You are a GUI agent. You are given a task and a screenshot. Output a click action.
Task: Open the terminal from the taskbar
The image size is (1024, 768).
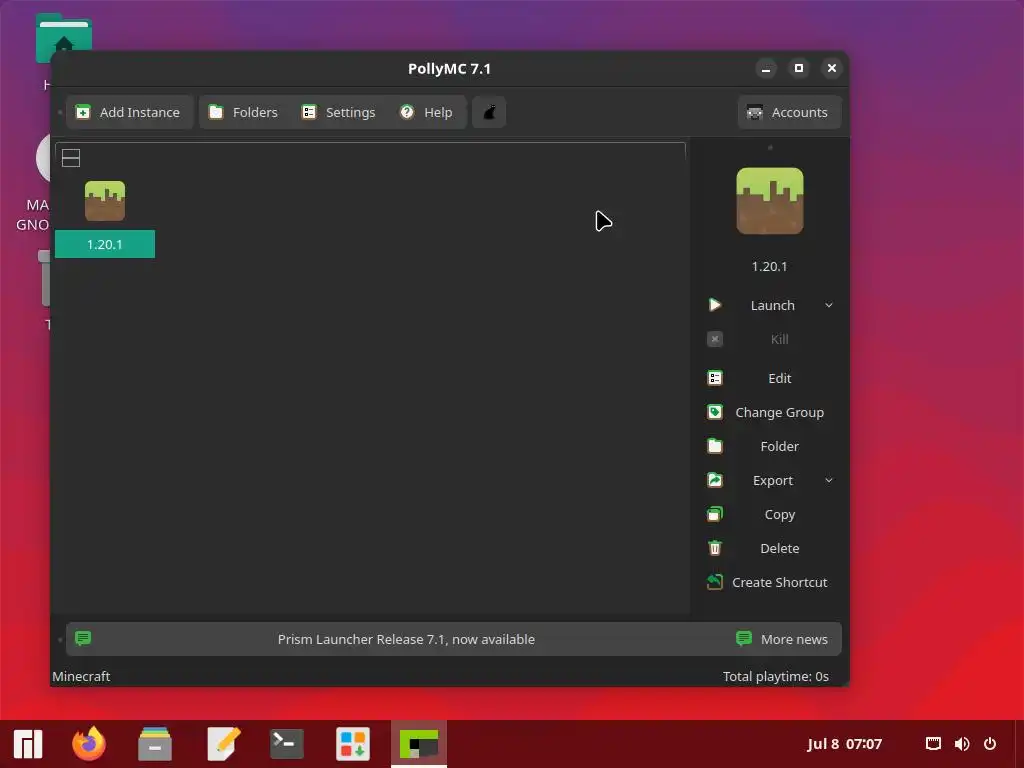click(287, 744)
